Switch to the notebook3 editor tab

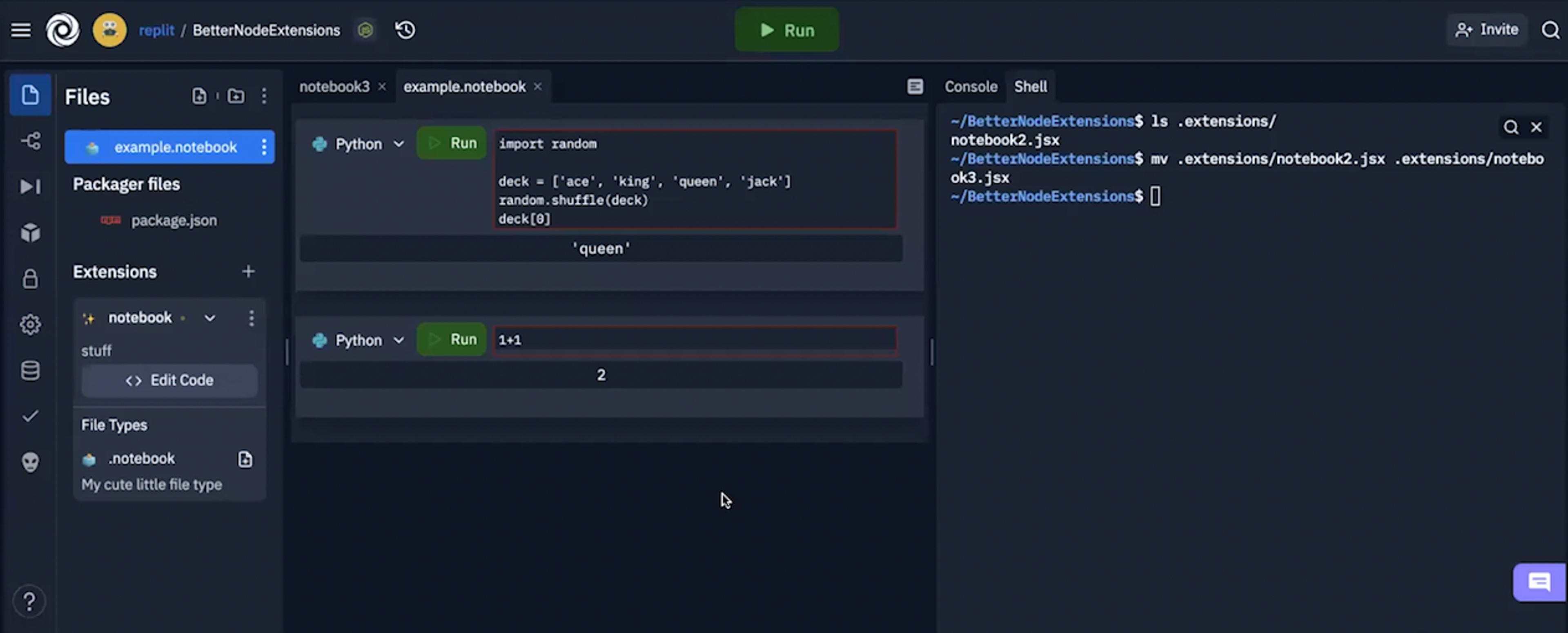pos(334,87)
